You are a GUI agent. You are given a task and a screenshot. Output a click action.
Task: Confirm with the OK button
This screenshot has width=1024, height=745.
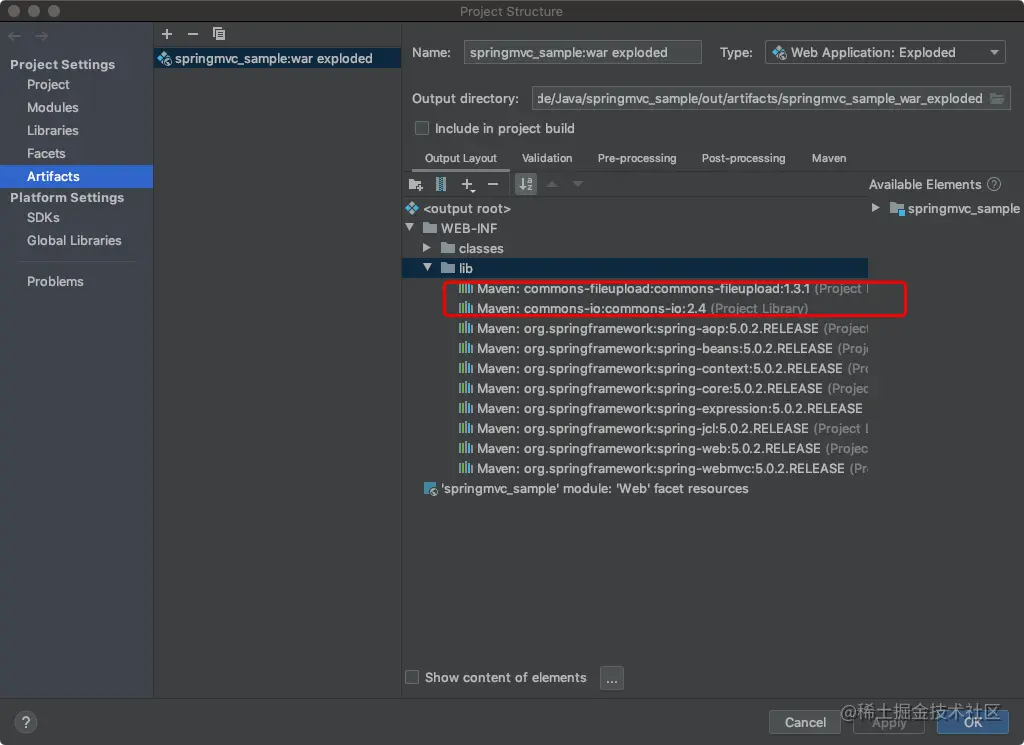(x=972, y=722)
